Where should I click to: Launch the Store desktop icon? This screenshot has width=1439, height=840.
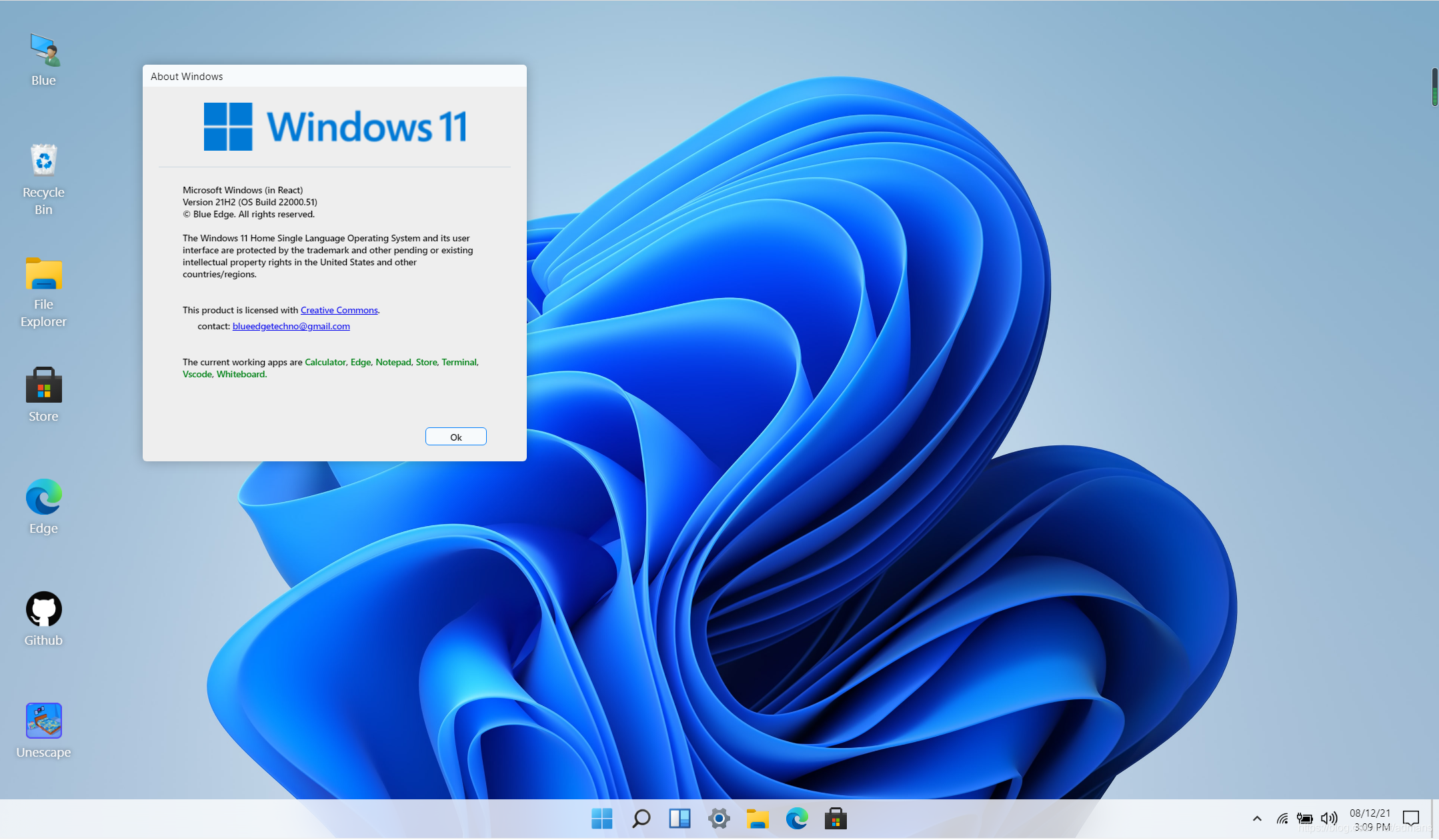tap(44, 395)
